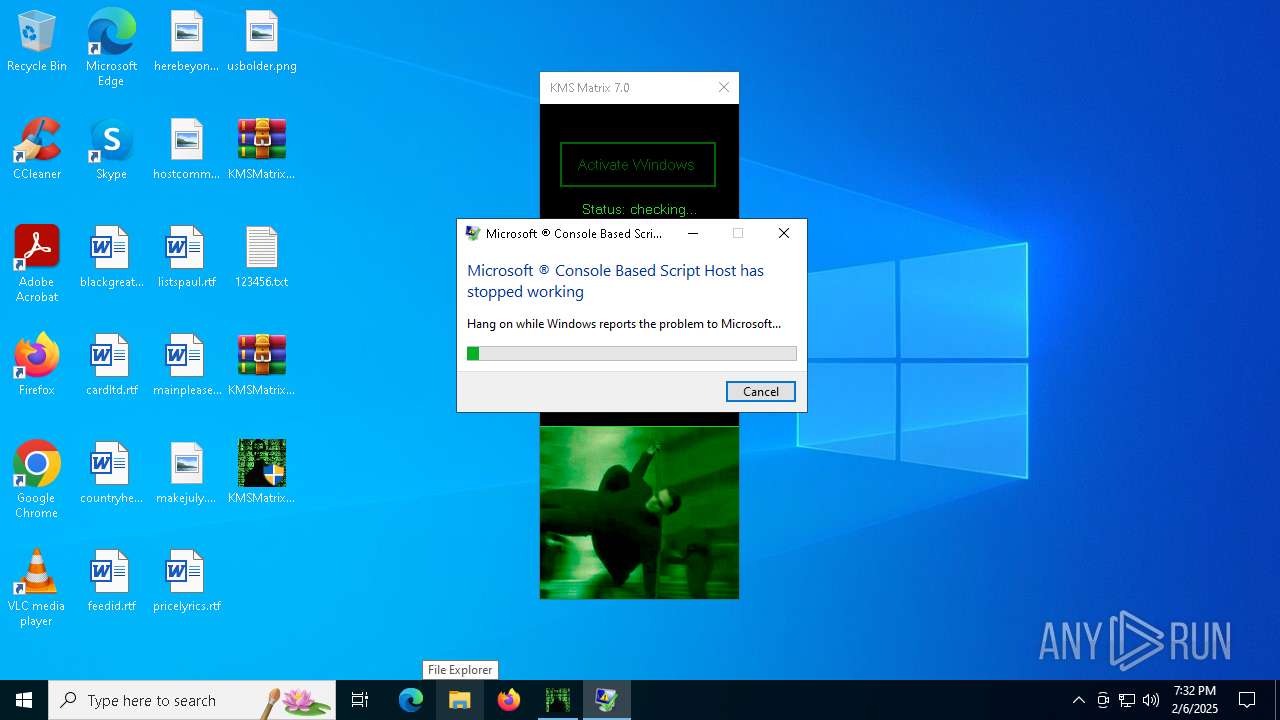Click the 'Hang on while Windows reports' message
Screen dimensions: 1280x720
[624, 324]
